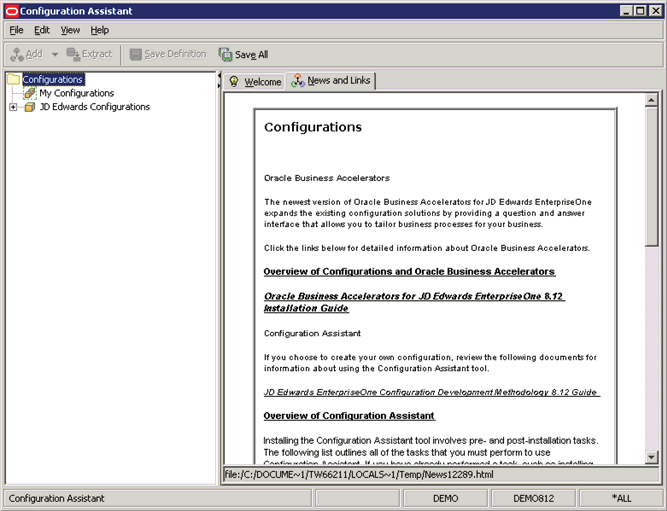Click the Extract toolbar icon

(73, 54)
